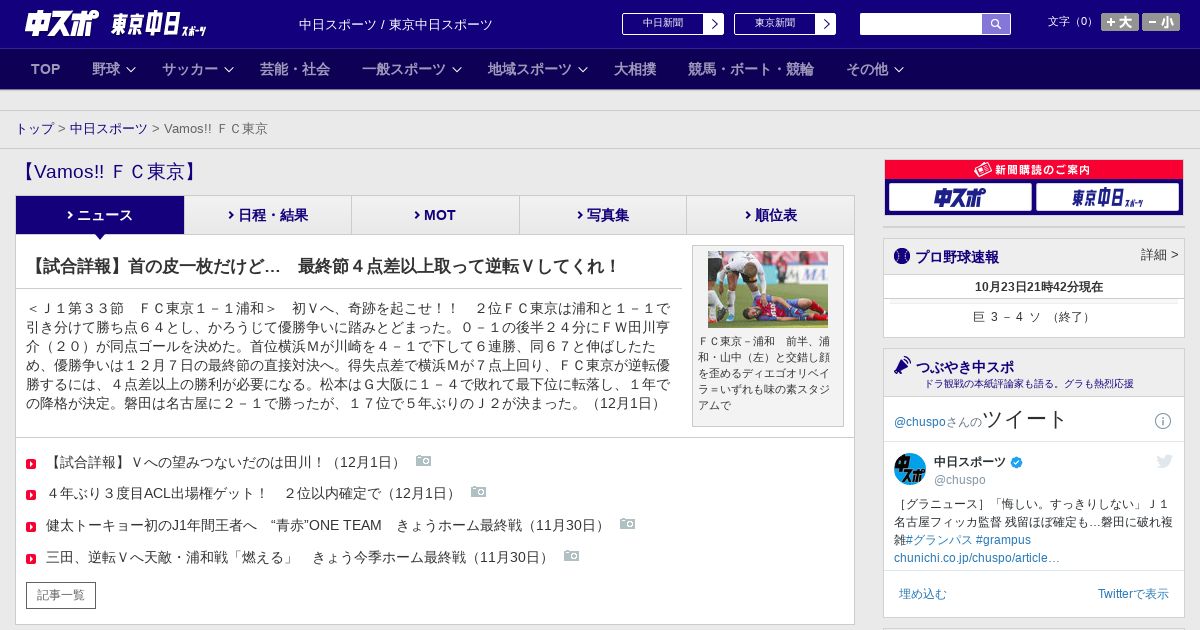
Task: Click the Chunichi Sports Tokyo logo in header
Action: pyautogui.click(x=116, y=23)
